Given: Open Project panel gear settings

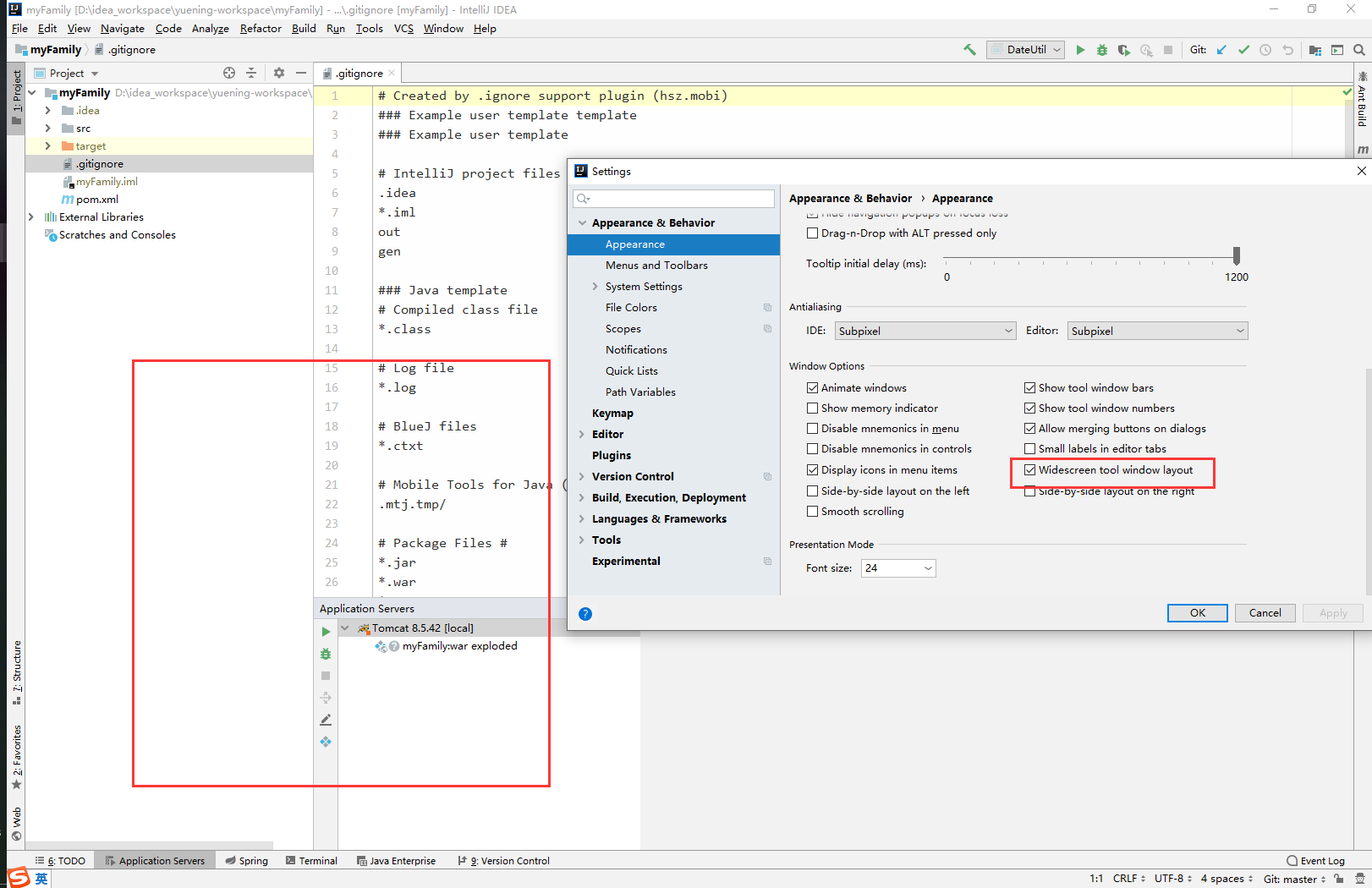Looking at the screenshot, I should (x=279, y=73).
